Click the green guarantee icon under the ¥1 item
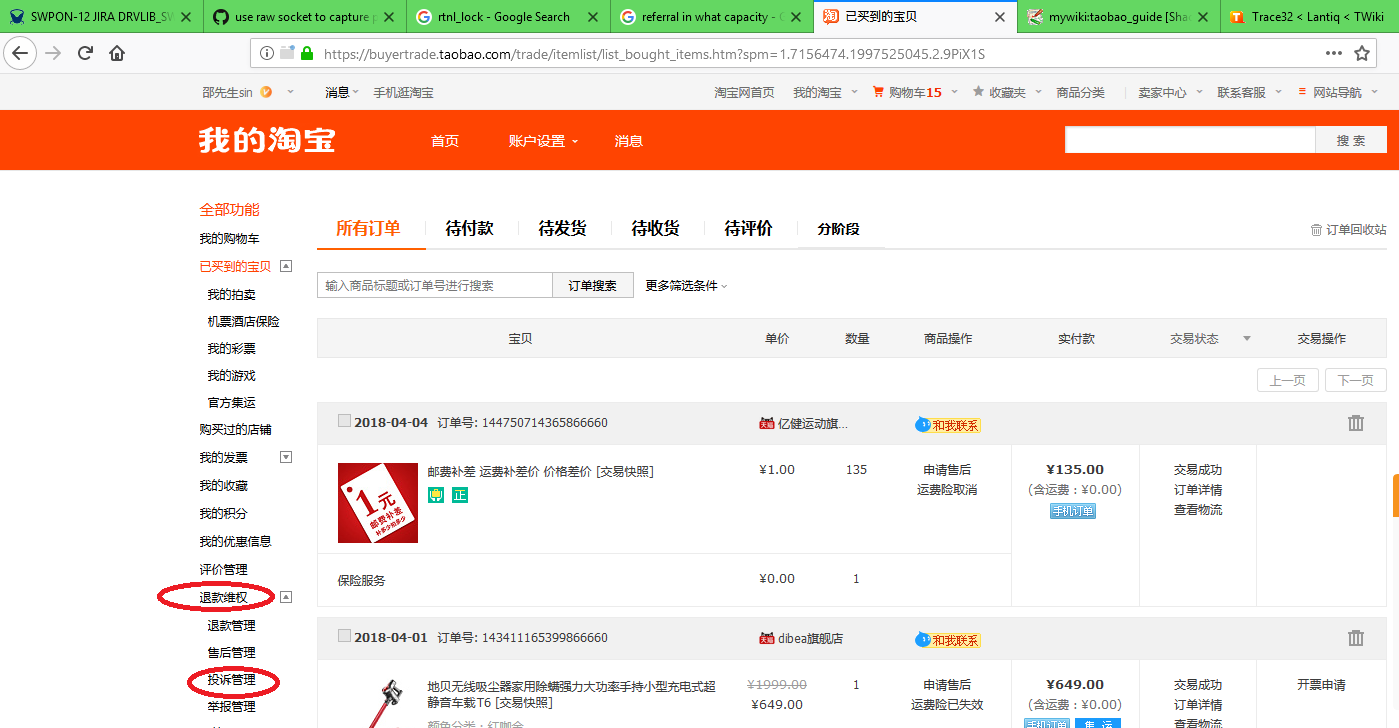 pyautogui.click(x=434, y=493)
